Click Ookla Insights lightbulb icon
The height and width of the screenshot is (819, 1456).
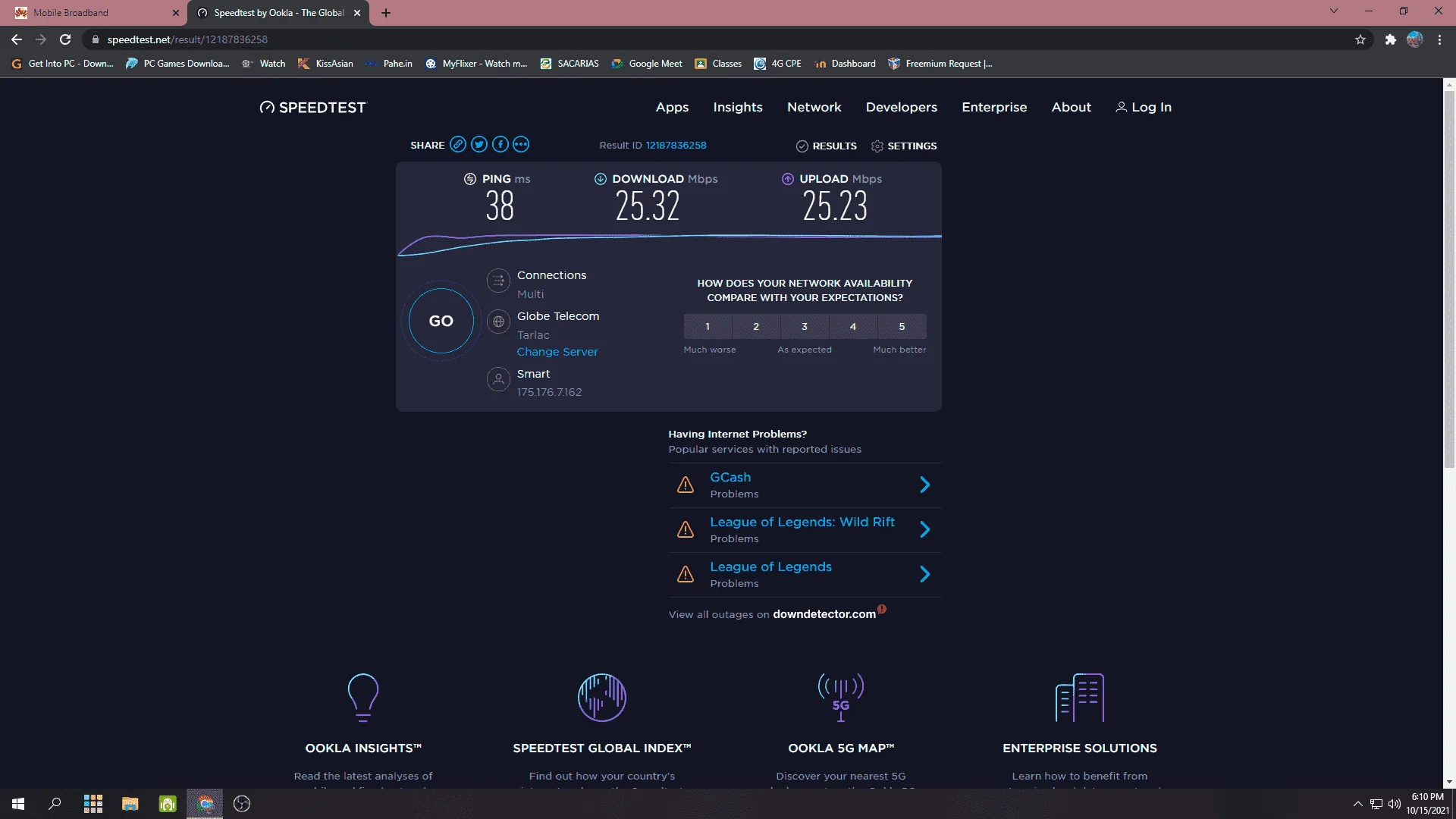363,697
